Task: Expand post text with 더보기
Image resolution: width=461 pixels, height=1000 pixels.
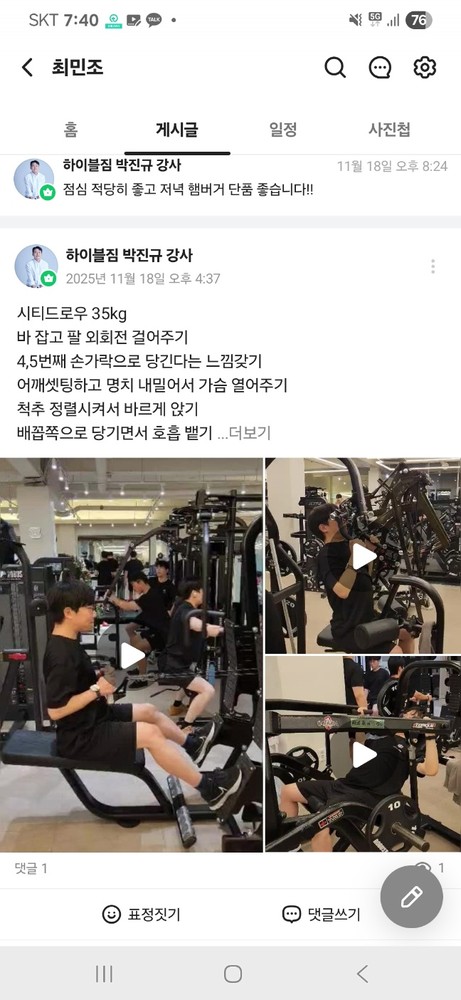Action: tap(244, 433)
